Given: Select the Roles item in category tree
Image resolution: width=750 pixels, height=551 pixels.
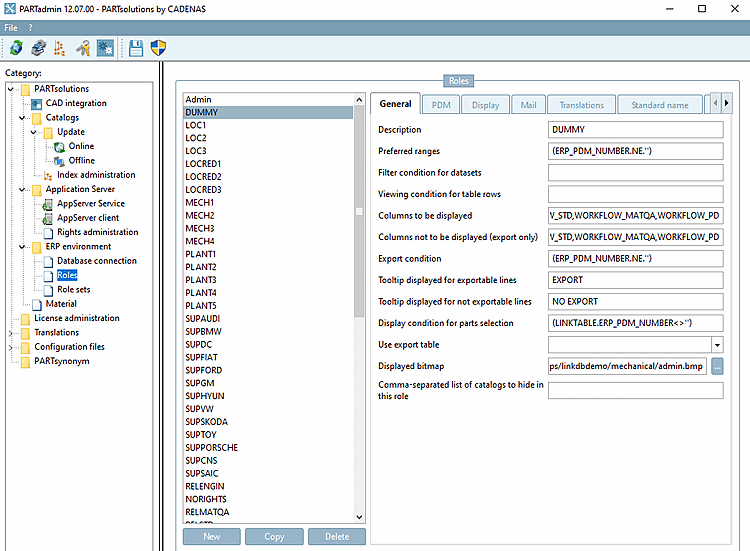Looking at the screenshot, I should [x=67, y=276].
